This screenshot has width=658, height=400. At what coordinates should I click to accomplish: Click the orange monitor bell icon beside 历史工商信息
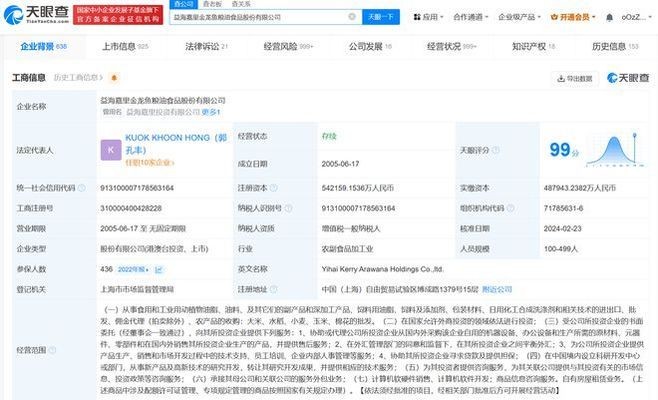pos(114,78)
